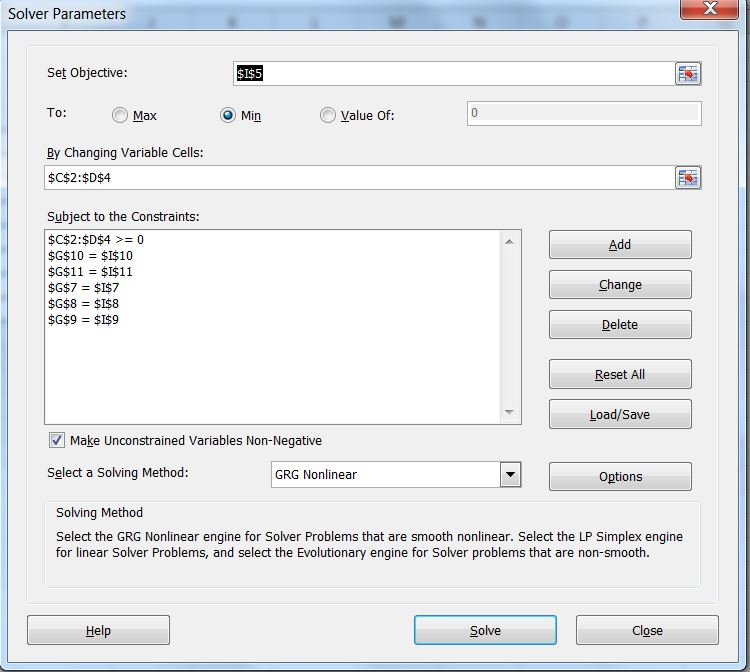The width and height of the screenshot is (750, 672).
Task: Click the Close button at bottom
Action: [x=647, y=630]
